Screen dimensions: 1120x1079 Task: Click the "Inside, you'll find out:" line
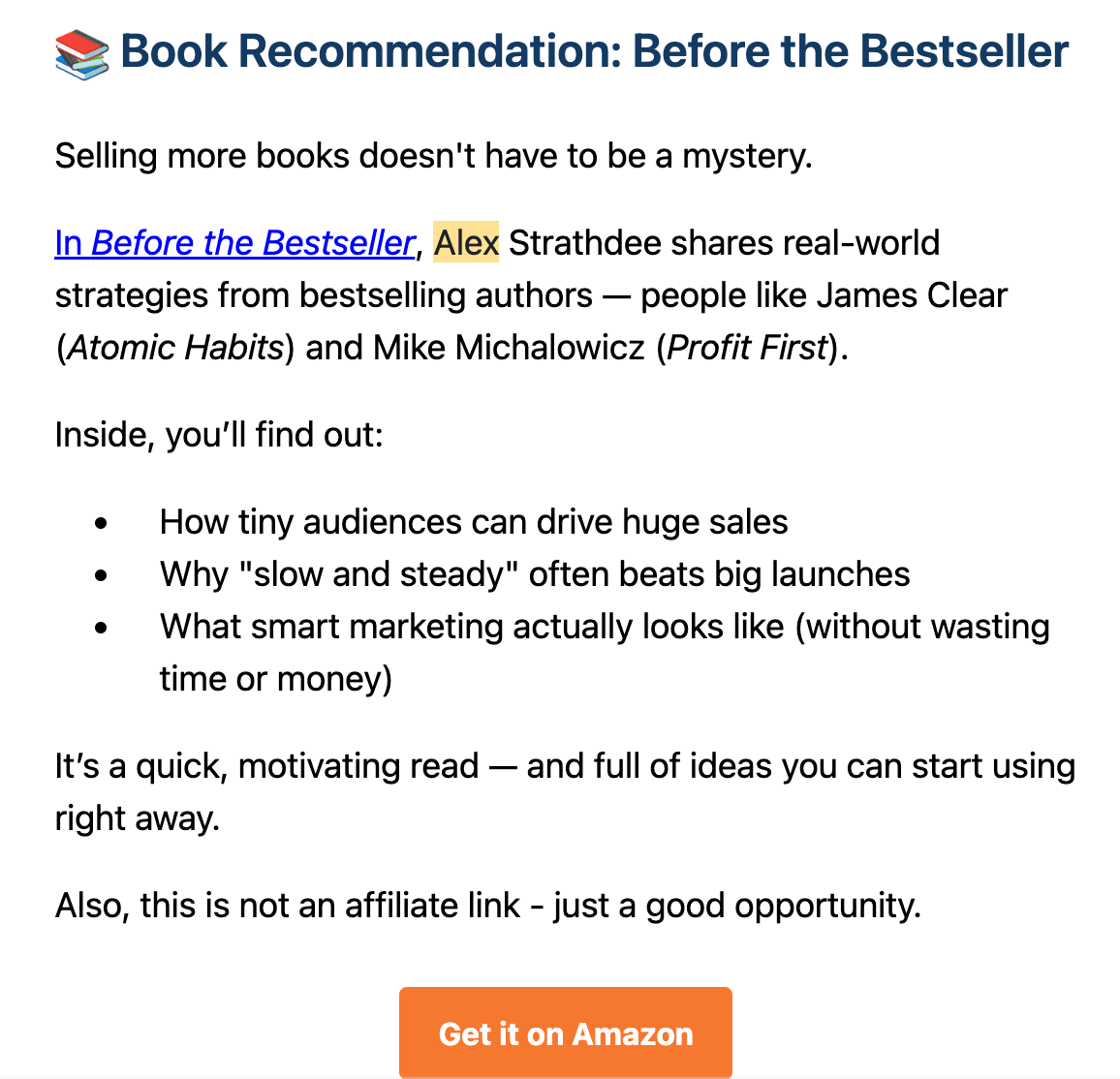pyautogui.click(x=219, y=434)
